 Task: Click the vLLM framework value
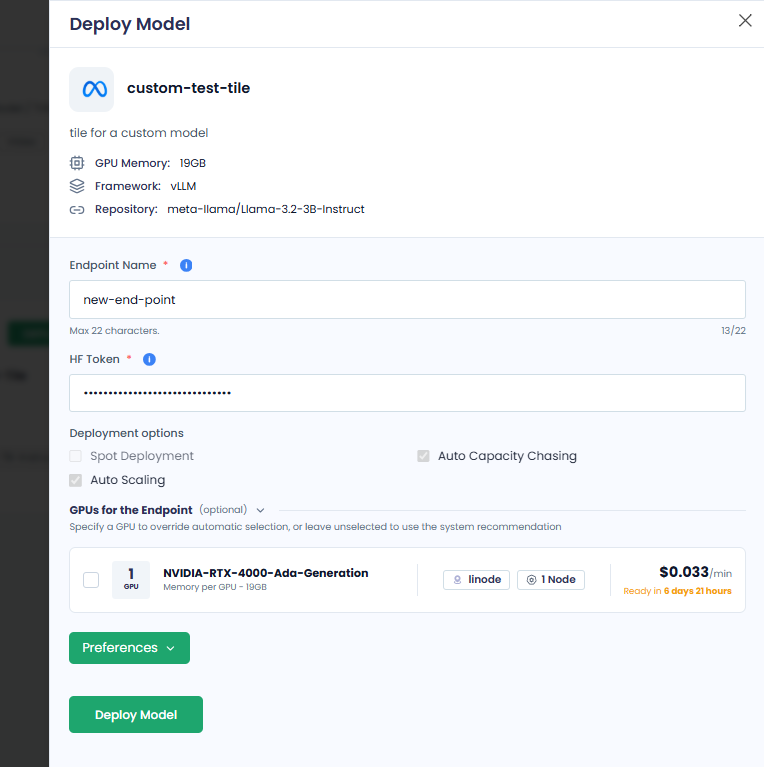(x=183, y=186)
